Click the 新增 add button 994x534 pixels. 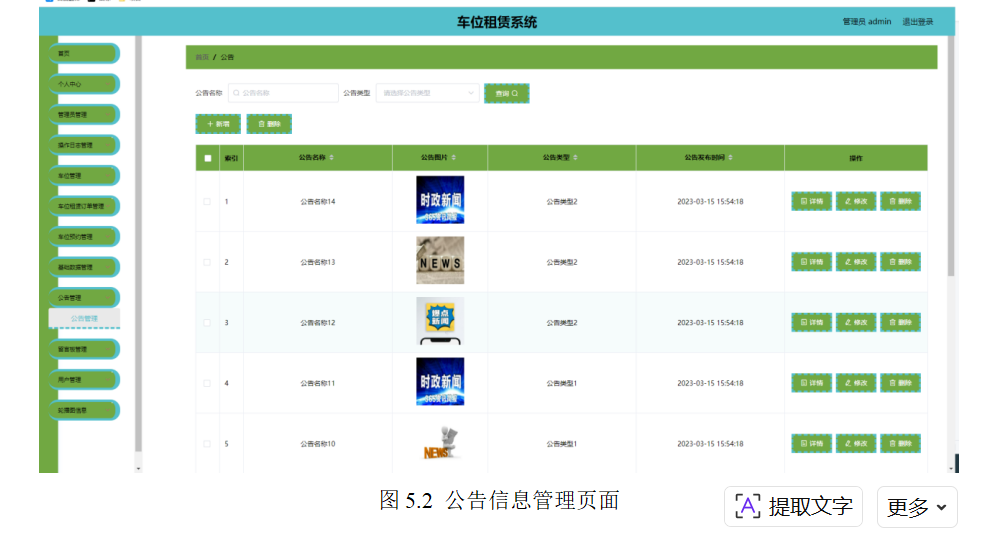(218, 124)
